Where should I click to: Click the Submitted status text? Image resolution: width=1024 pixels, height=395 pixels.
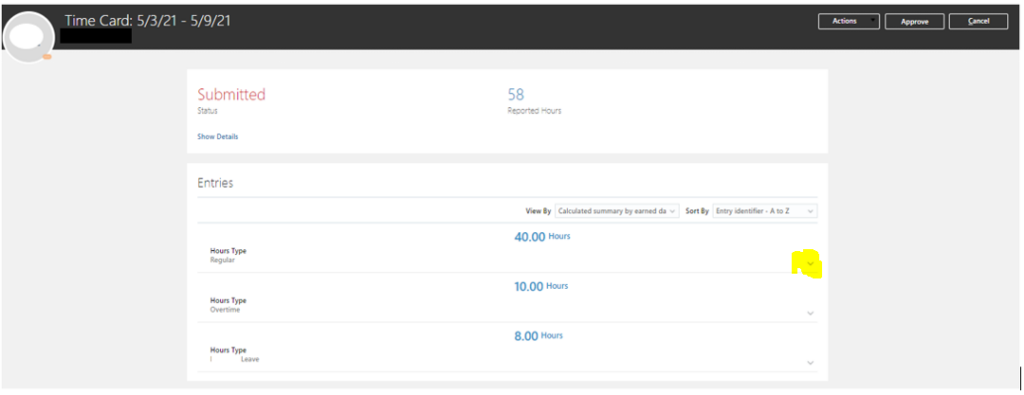click(x=231, y=95)
